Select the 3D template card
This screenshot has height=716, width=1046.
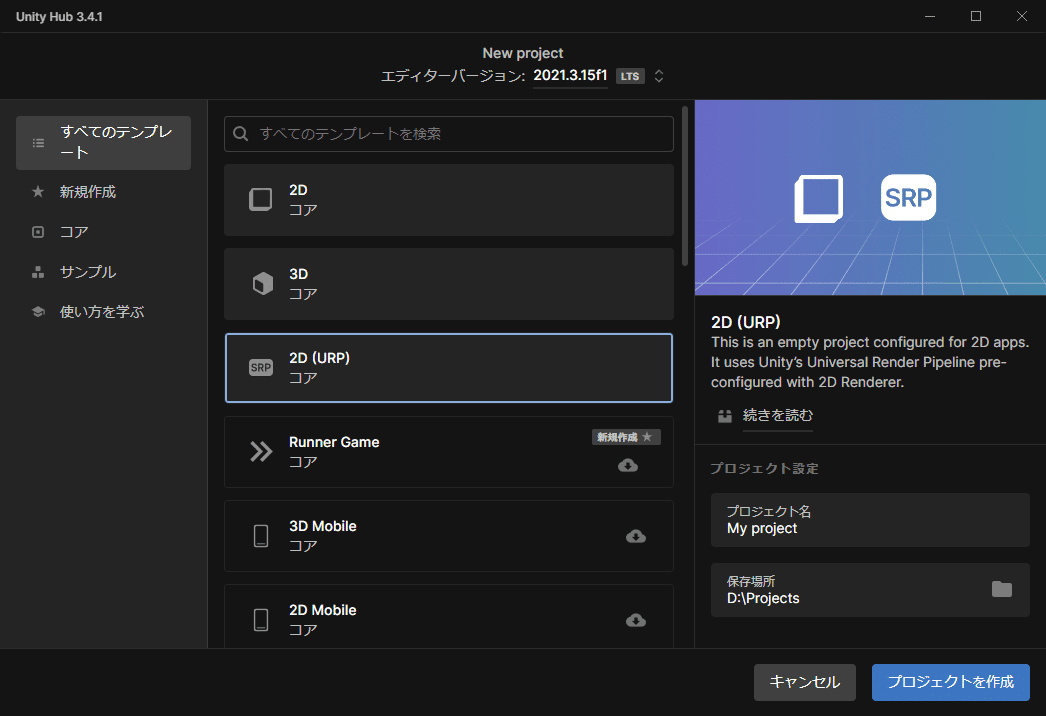[x=449, y=284]
